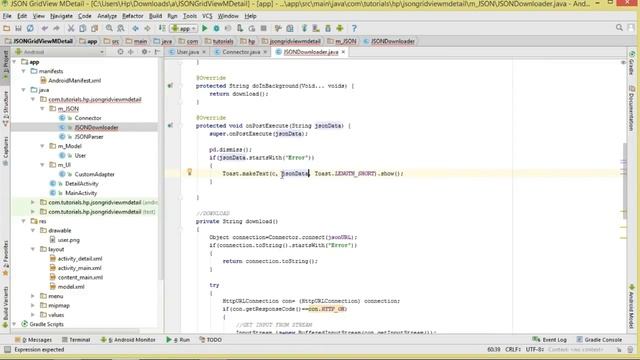
Task: Click override gutter marker beside doInBackground
Action: pyautogui.click(x=170, y=85)
